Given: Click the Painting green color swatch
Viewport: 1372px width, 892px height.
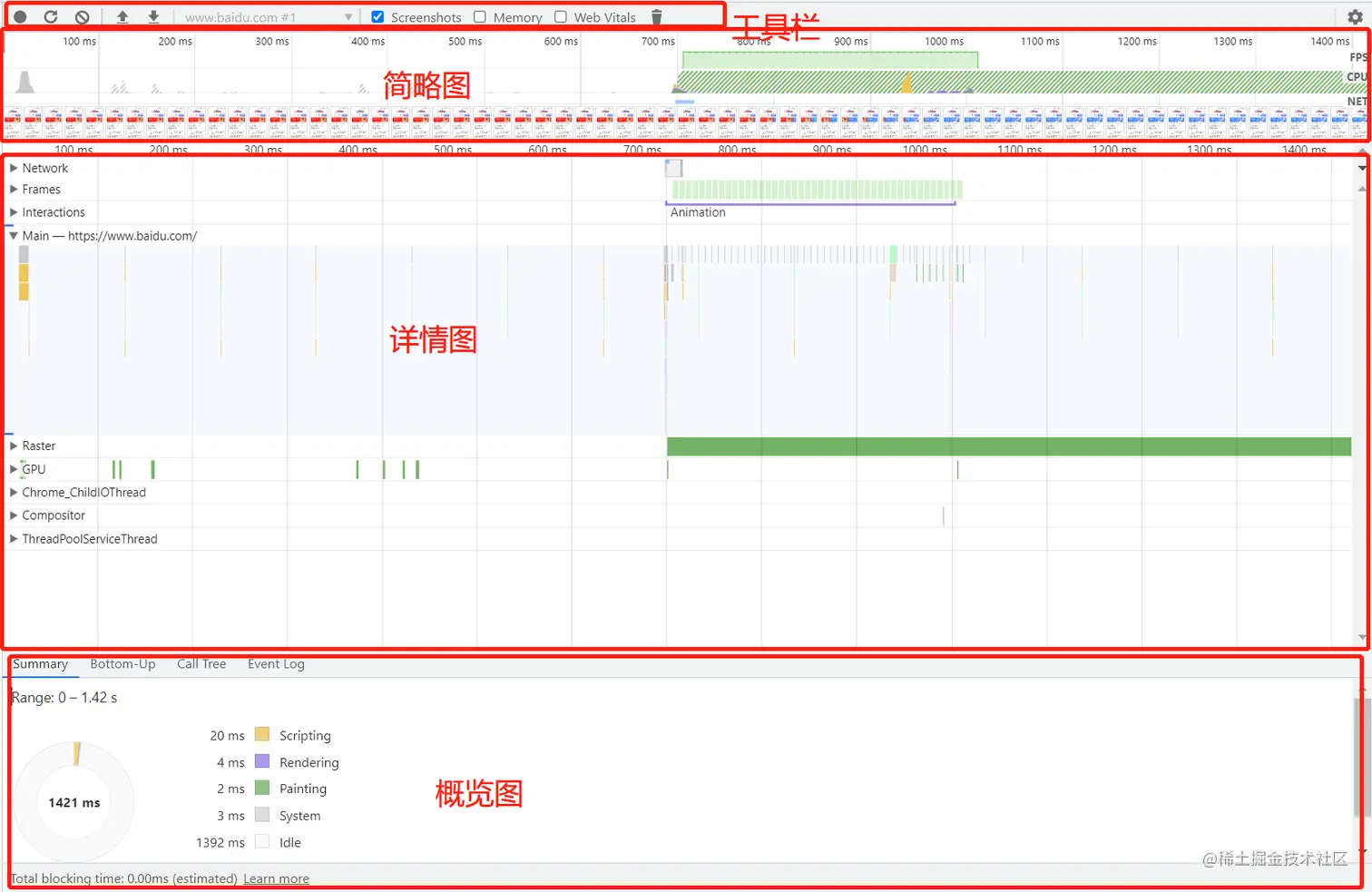Looking at the screenshot, I should (262, 788).
